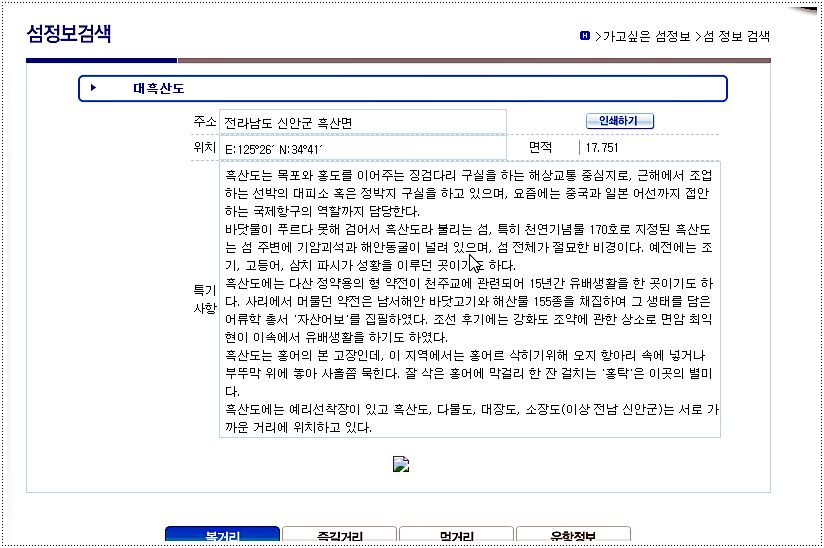824x548 pixels.
Task: Click the line starting 흑산도에는 예리선착장이 있고
Action: tap(472, 409)
